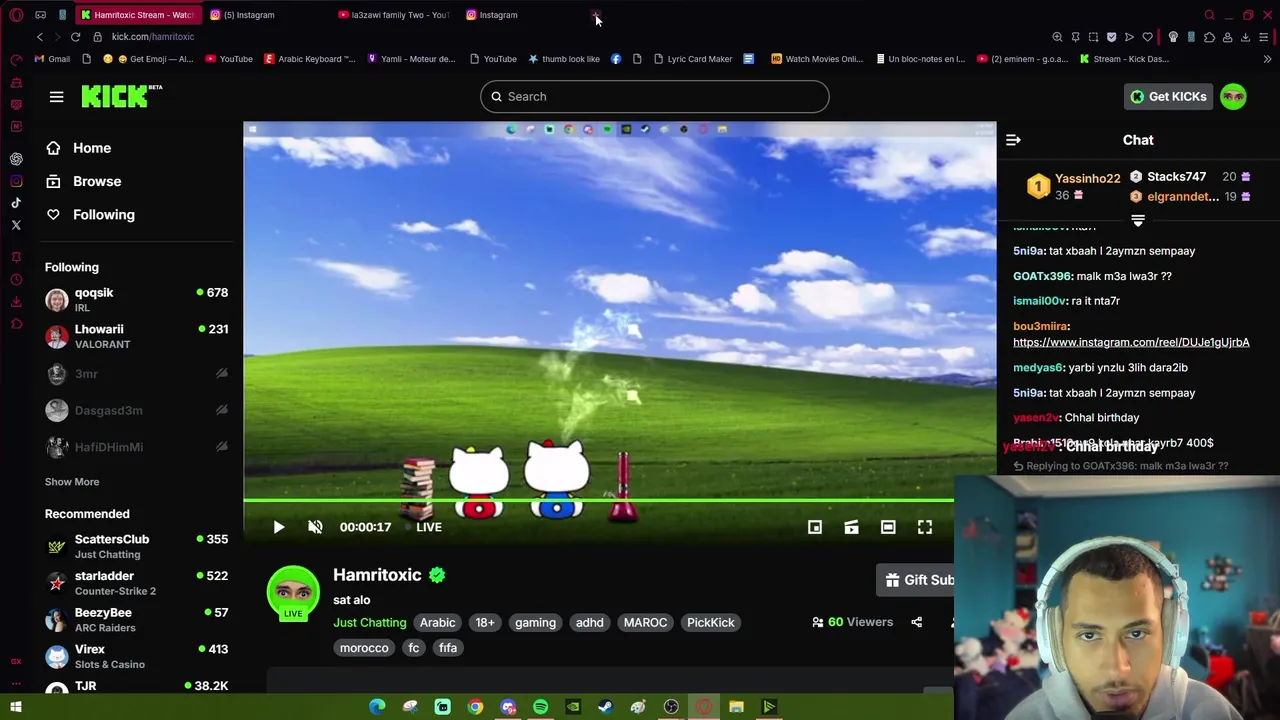Click Hamritoxic streamer avatar
This screenshot has width=1280, height=720.
(293, 592)
